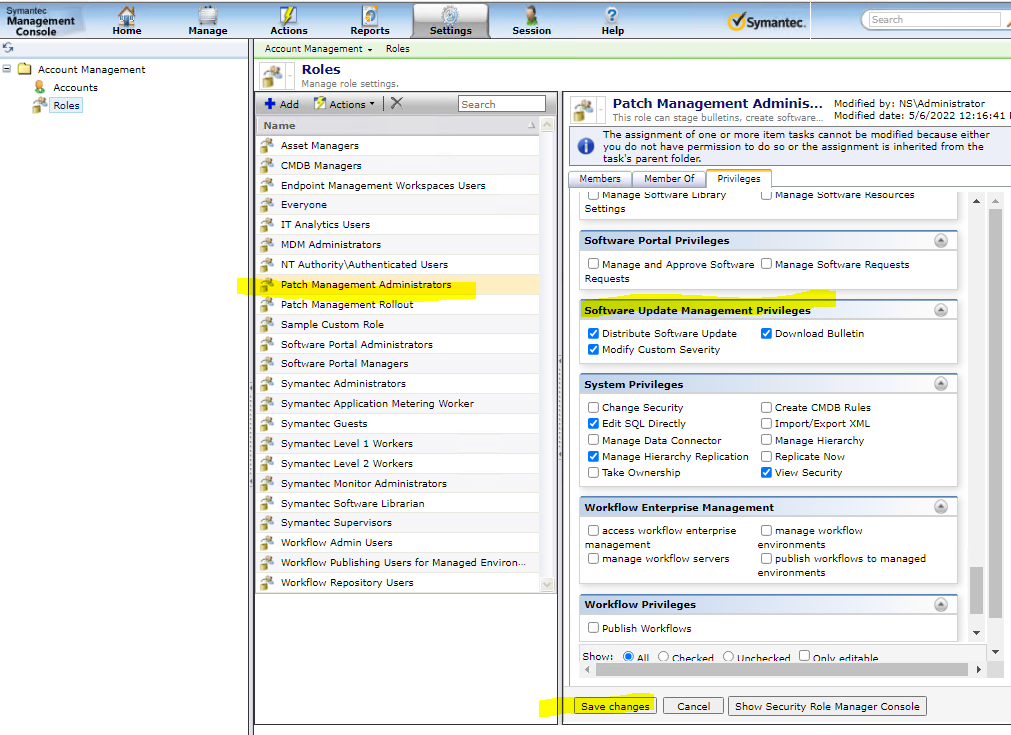The width and height of the screenshot is (1011, 735).
Task: Collapse the System Privileges section
Action: (941, 384)
